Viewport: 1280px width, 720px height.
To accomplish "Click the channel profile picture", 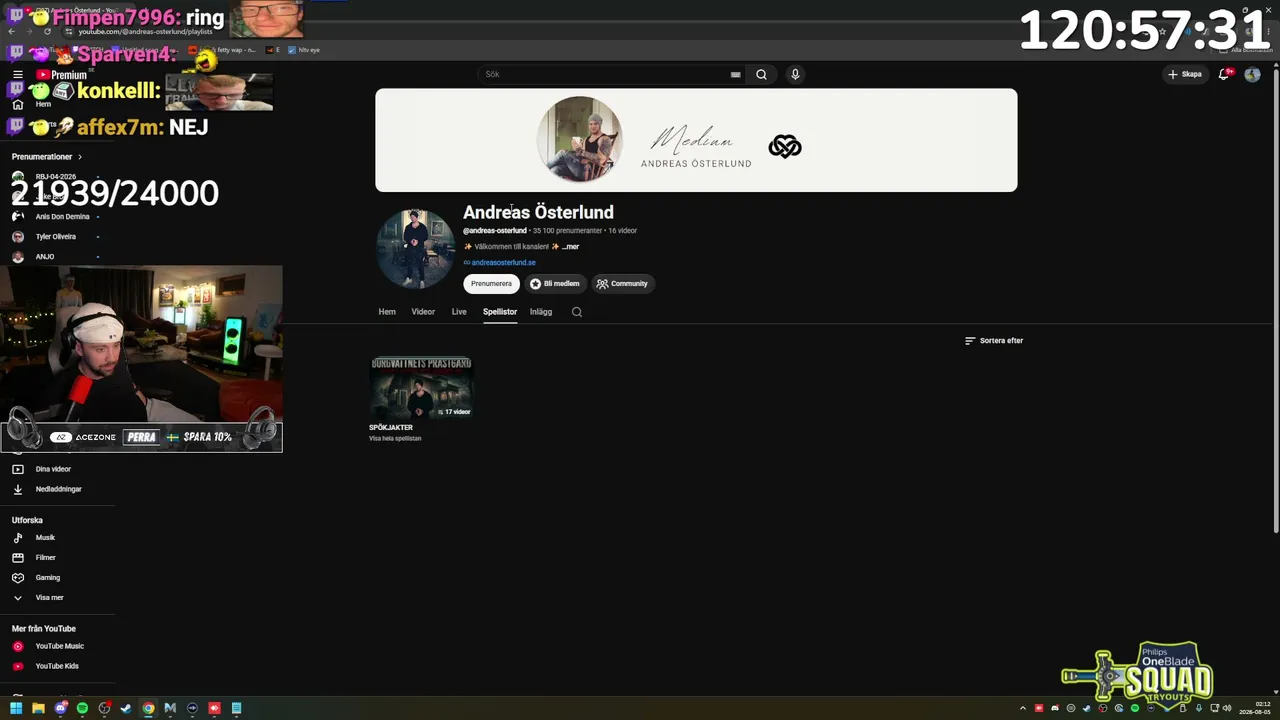I will point(415,249).
